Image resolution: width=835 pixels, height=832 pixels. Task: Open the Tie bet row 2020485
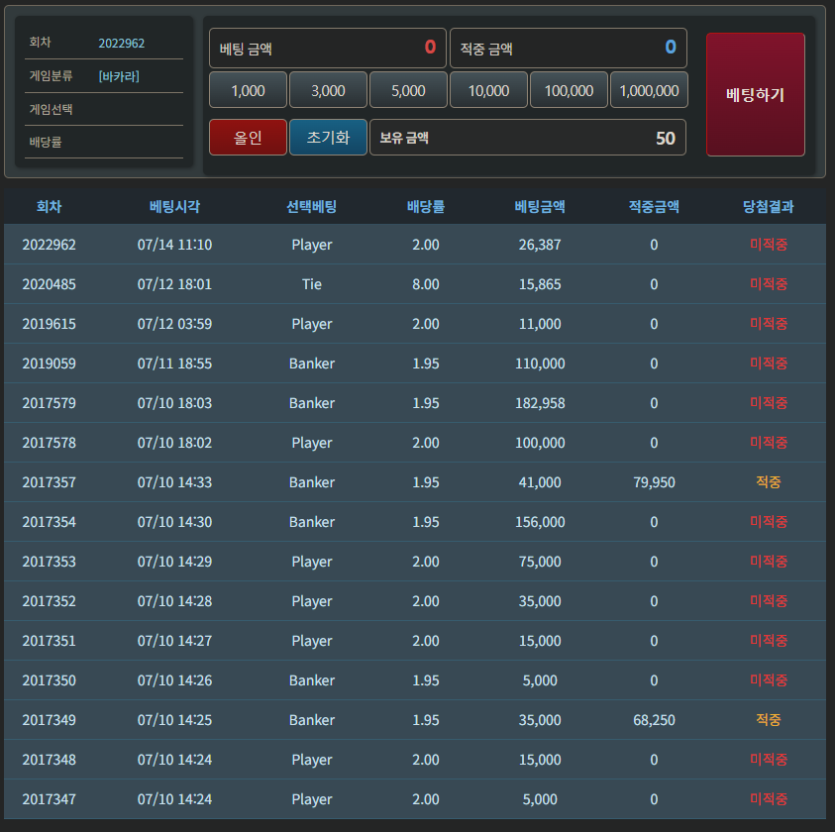tap(415, 284)
